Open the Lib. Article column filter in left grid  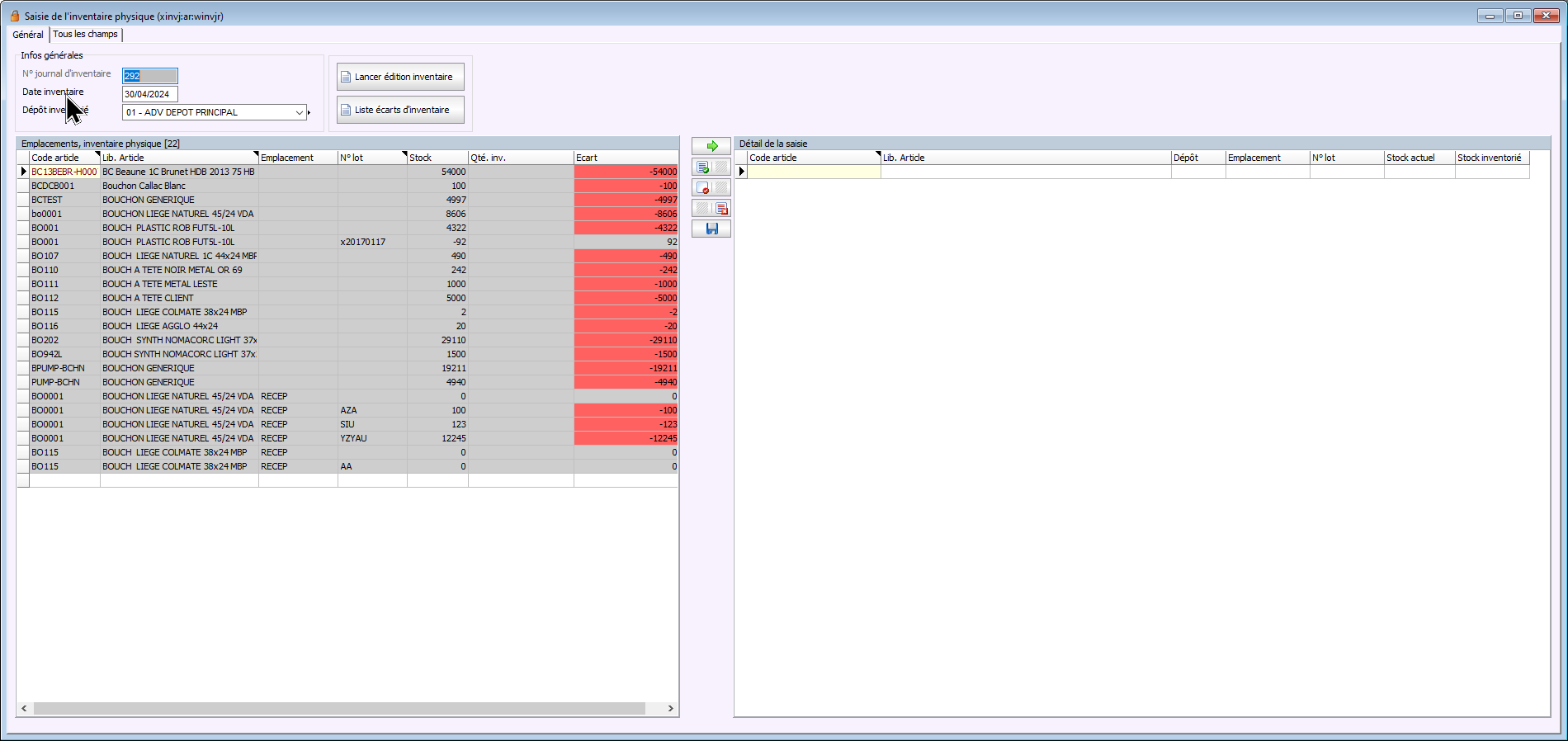[x=255, y=154]
